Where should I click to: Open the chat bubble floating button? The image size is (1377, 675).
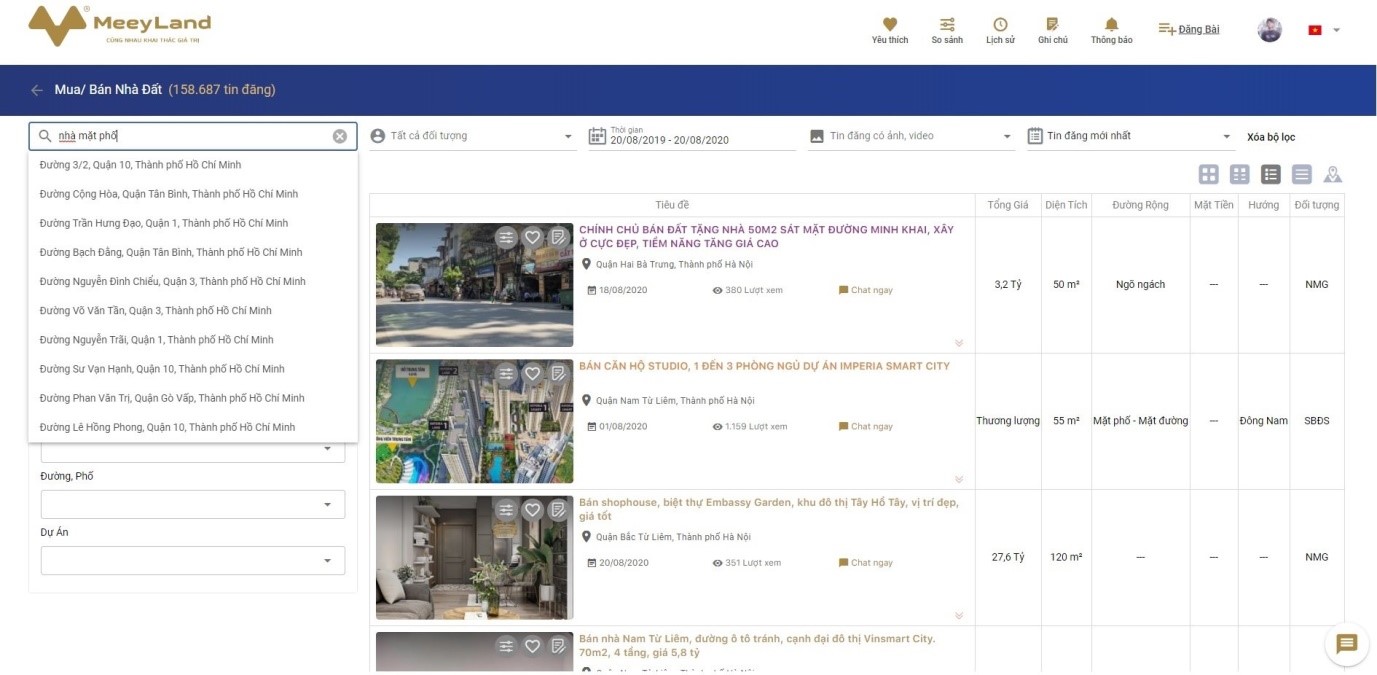(1346, 644)
